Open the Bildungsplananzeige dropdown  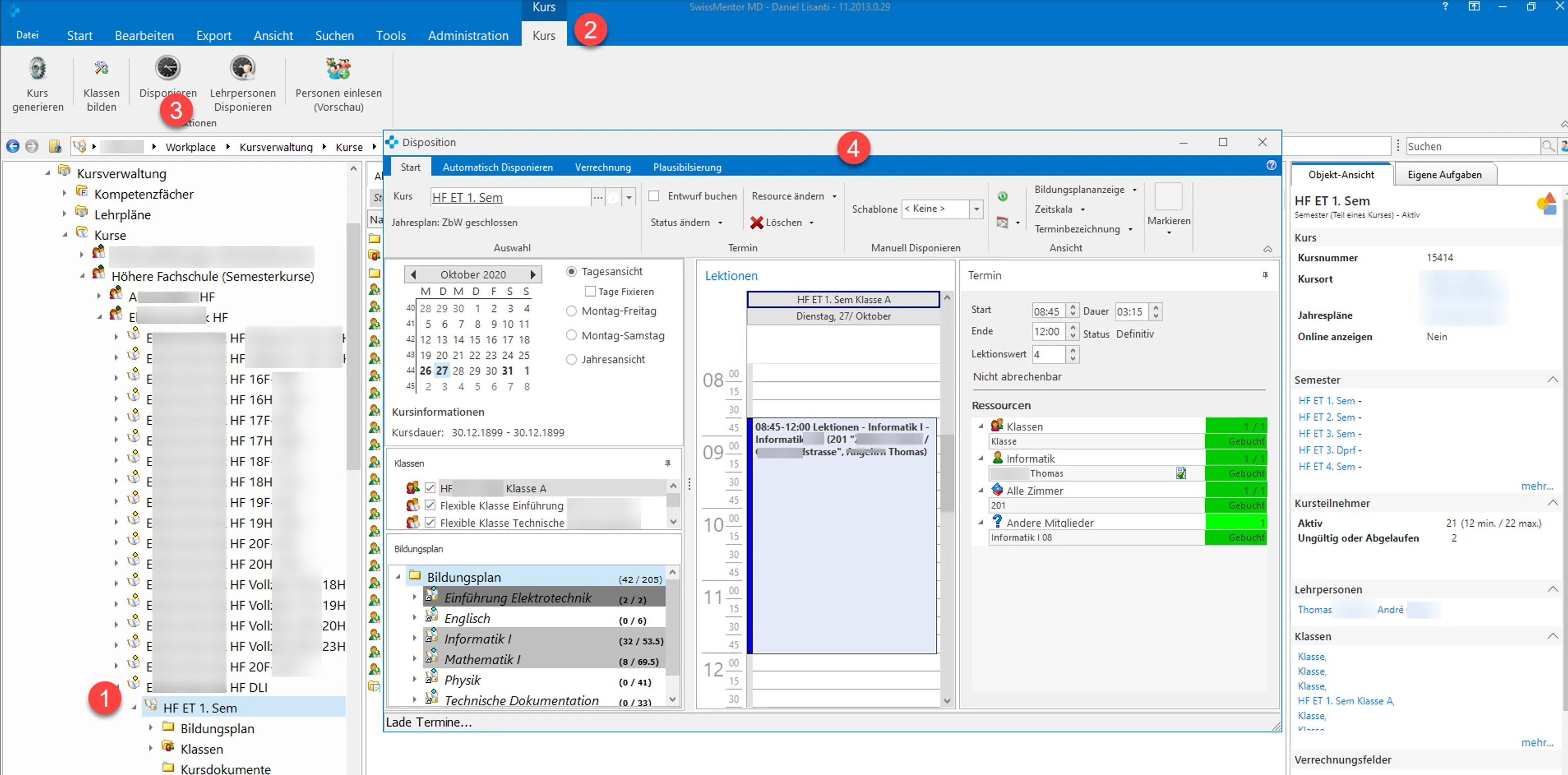pos(1085,190)
